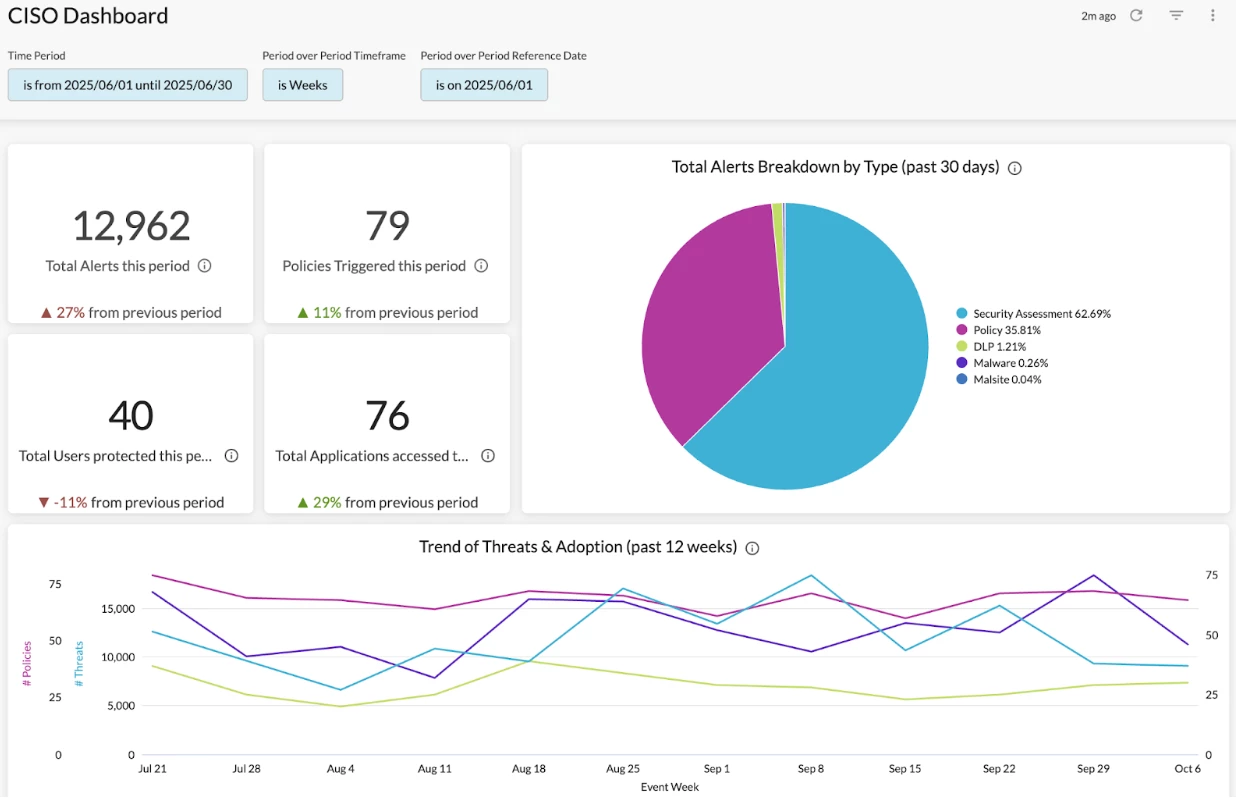Click the '2m ago' refresh timestamp
Screen dimensions: 1236x798
tap(1098, 16)
